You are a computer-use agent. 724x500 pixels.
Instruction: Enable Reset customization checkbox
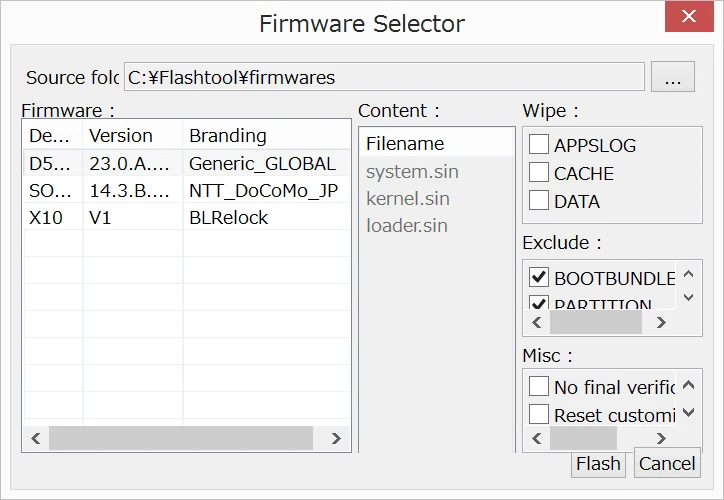(x=539, y=414)
